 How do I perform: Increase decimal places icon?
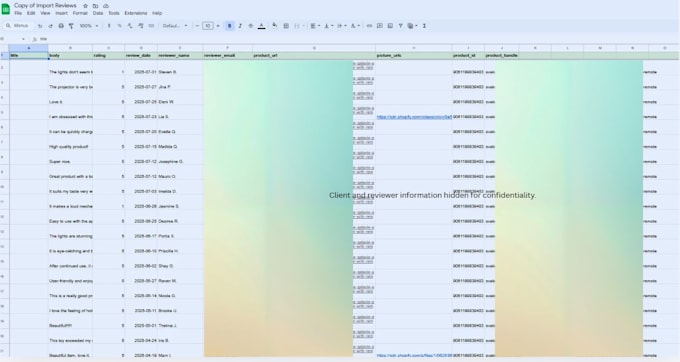[141, 26]
